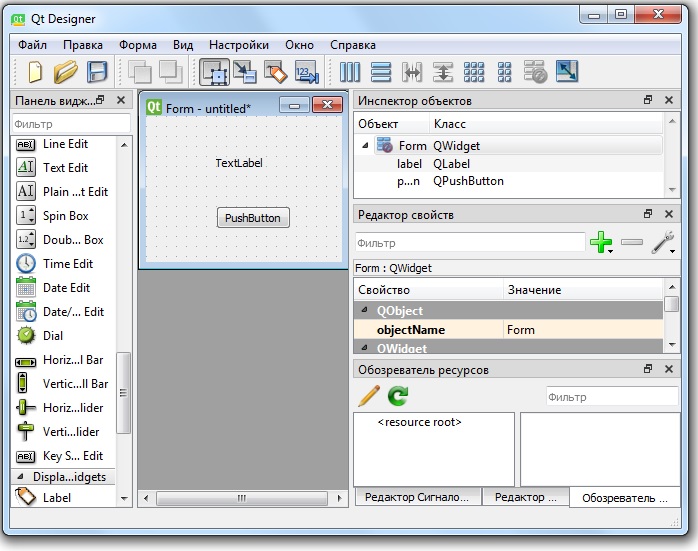This screenshot has width=698, height=551.
Task: Collapse Form node in Object Inspector
Action: [x=365, y=146]
